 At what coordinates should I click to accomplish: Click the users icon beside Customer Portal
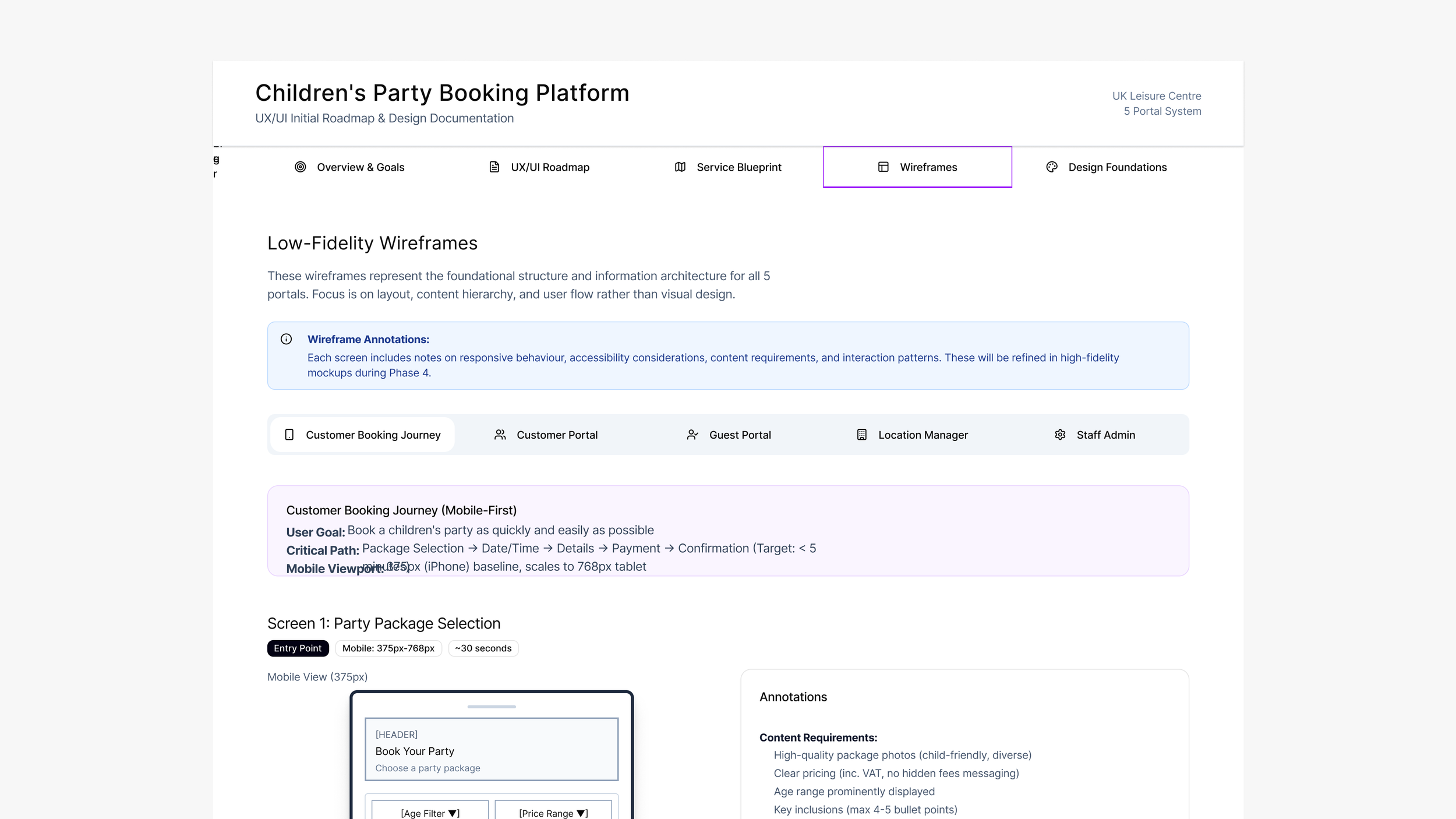pos(500,435)
